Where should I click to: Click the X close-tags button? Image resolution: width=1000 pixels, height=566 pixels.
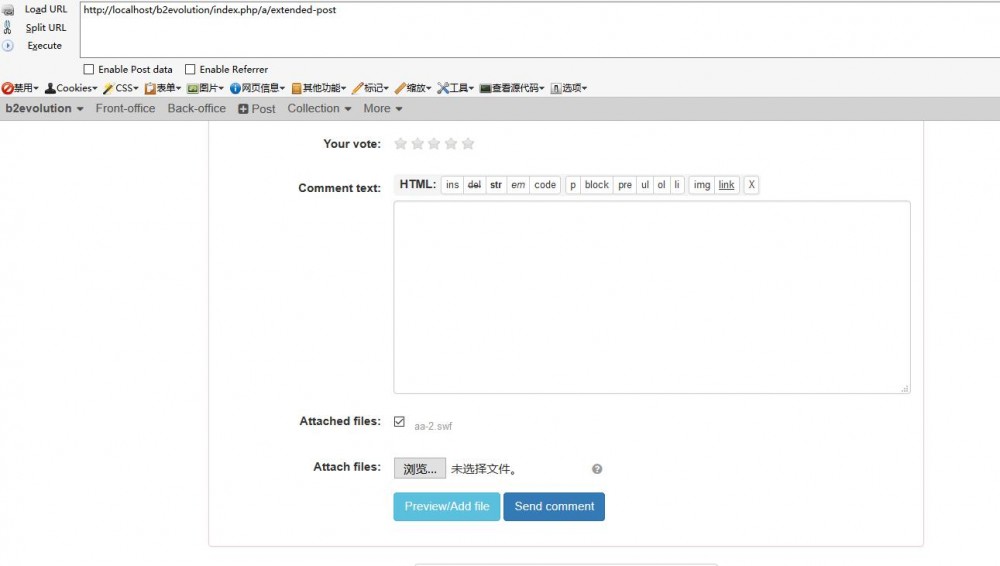(x=751, y=185)
